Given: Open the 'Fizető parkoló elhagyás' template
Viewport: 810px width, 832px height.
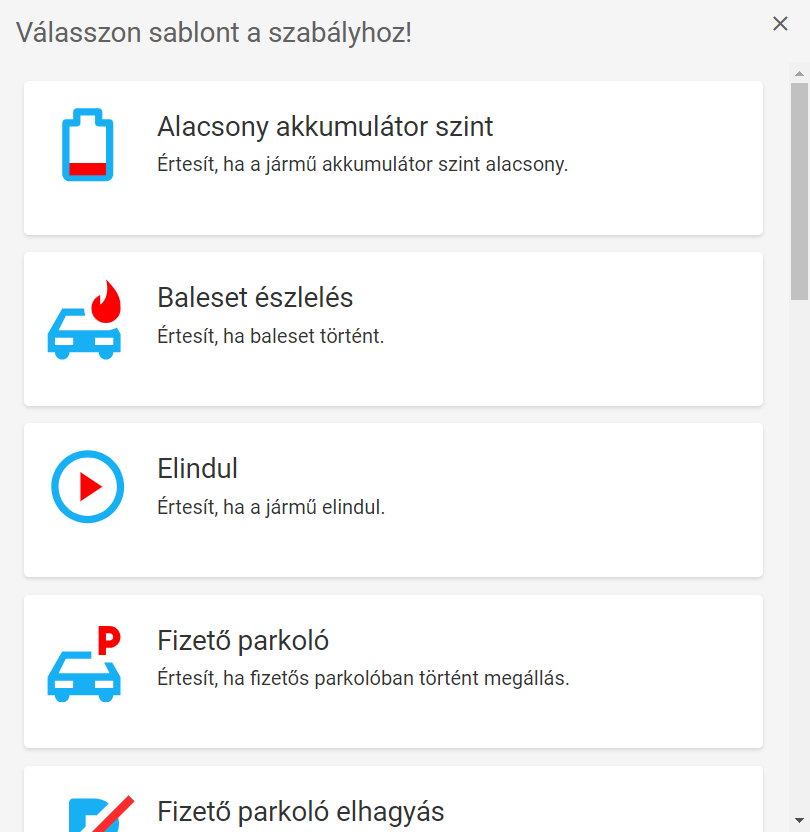Looking at the screenshot, I should tap(301, 811).
